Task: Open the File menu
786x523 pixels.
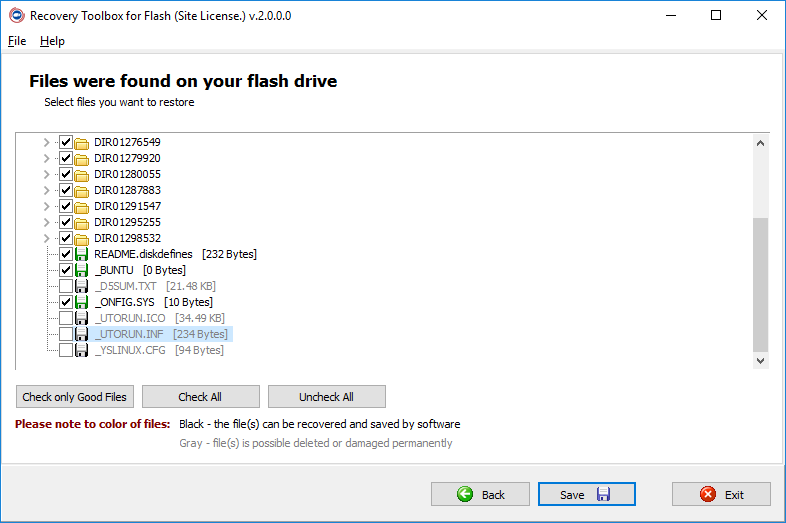Action: 17,41
